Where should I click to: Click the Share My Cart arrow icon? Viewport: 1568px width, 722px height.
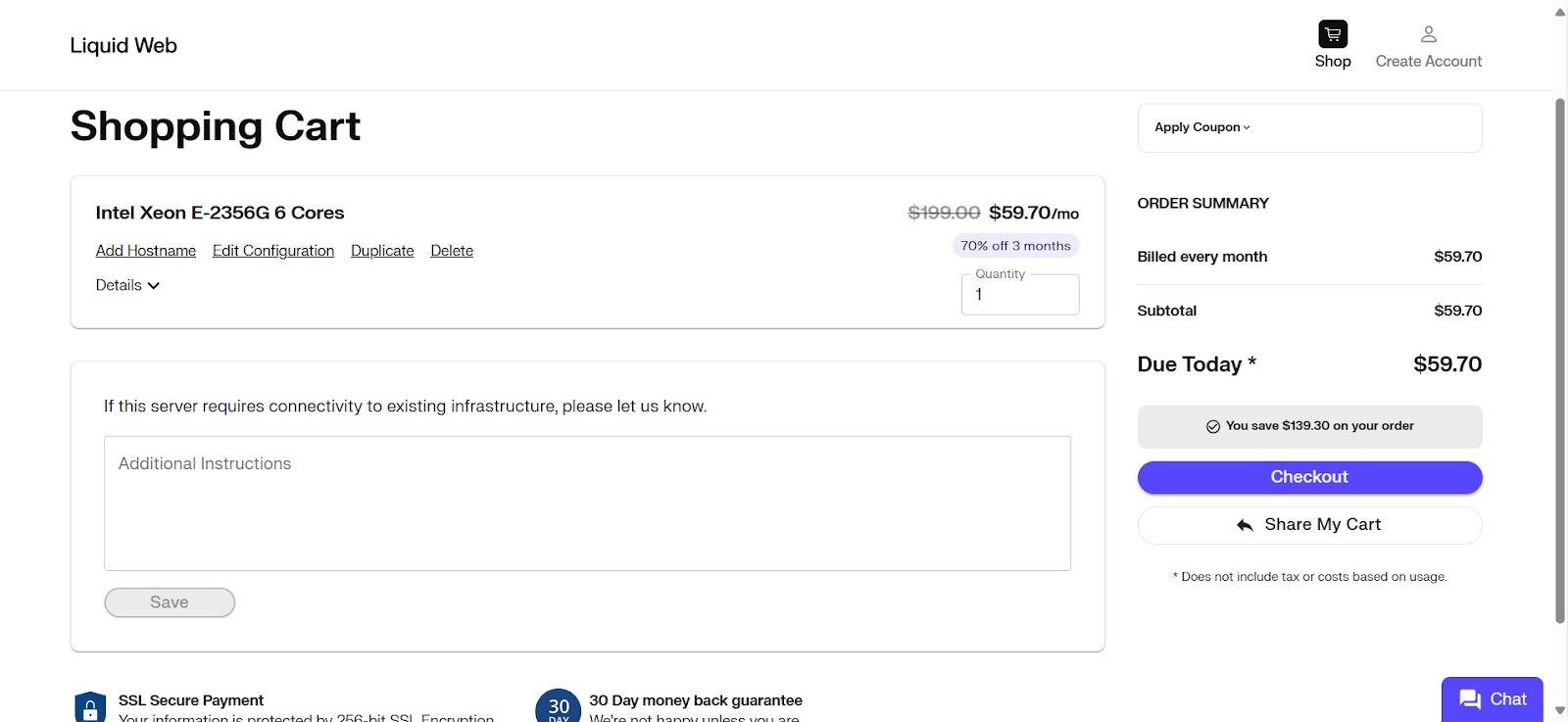coord(1245,525)
